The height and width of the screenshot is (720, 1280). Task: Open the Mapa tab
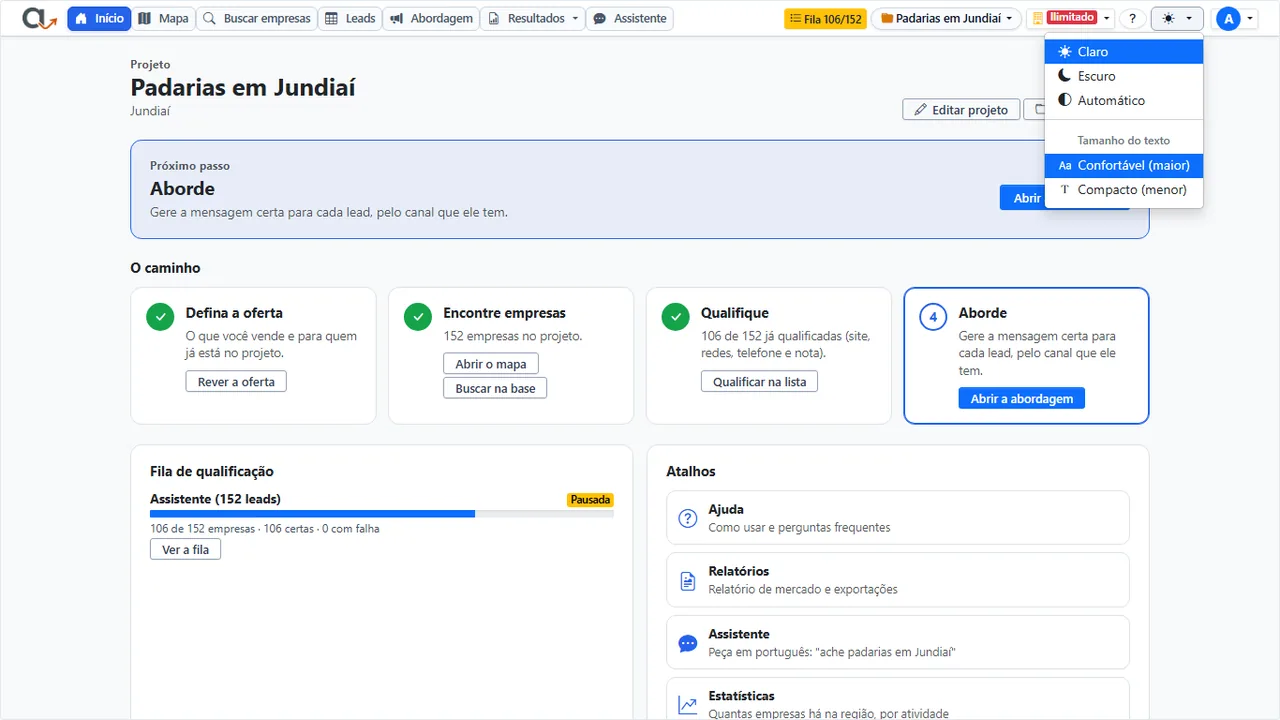click(163, 18)
